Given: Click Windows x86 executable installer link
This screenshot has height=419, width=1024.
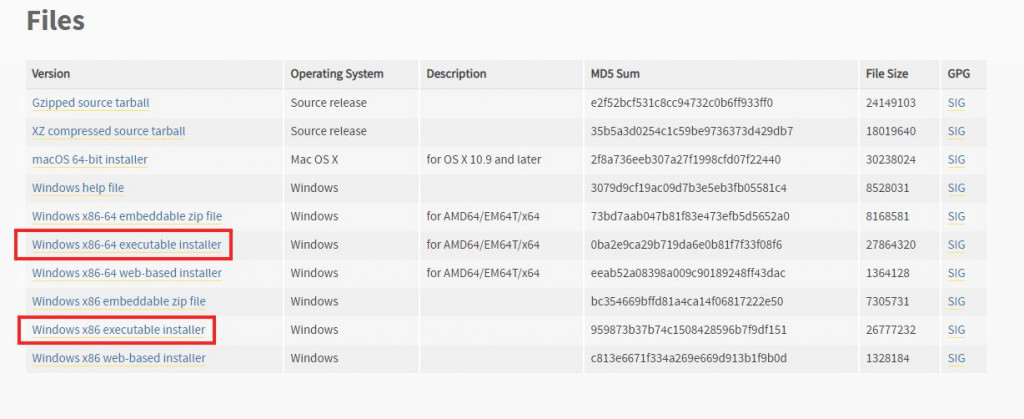Looking at the screenshot, I should 118,330.
